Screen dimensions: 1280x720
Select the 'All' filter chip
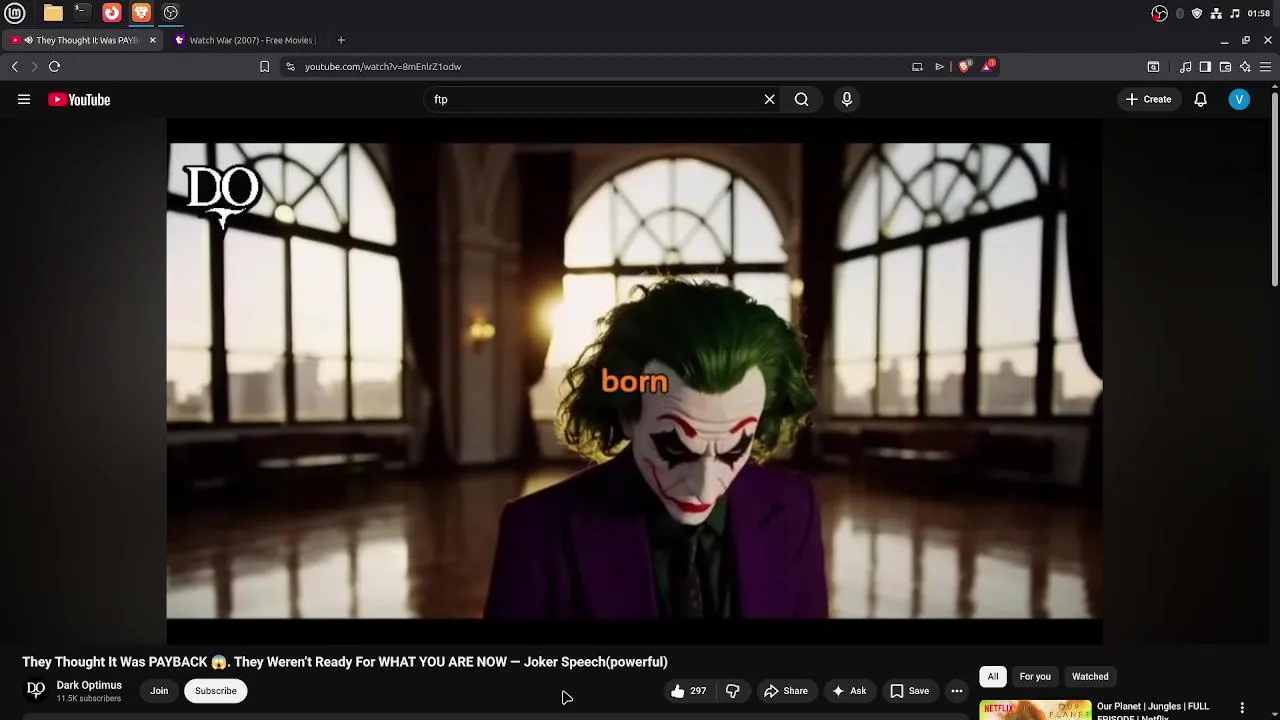point(993,677)
